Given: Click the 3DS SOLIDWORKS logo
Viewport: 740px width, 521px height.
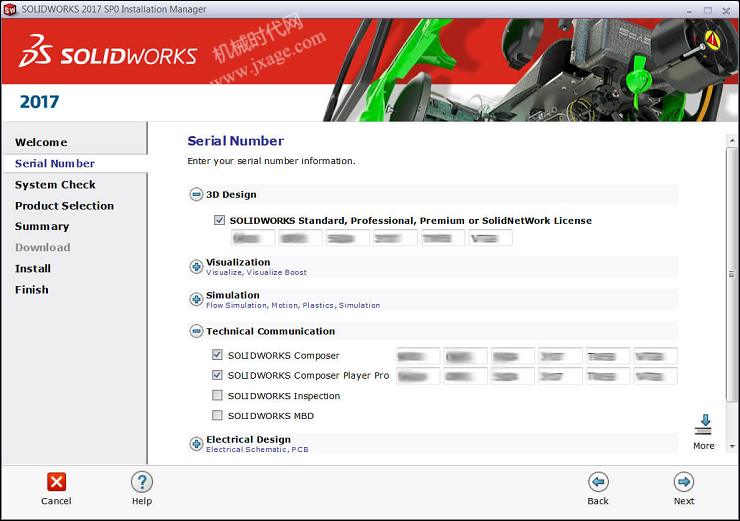Looking at the screenshot, I should tap(108, 51).
